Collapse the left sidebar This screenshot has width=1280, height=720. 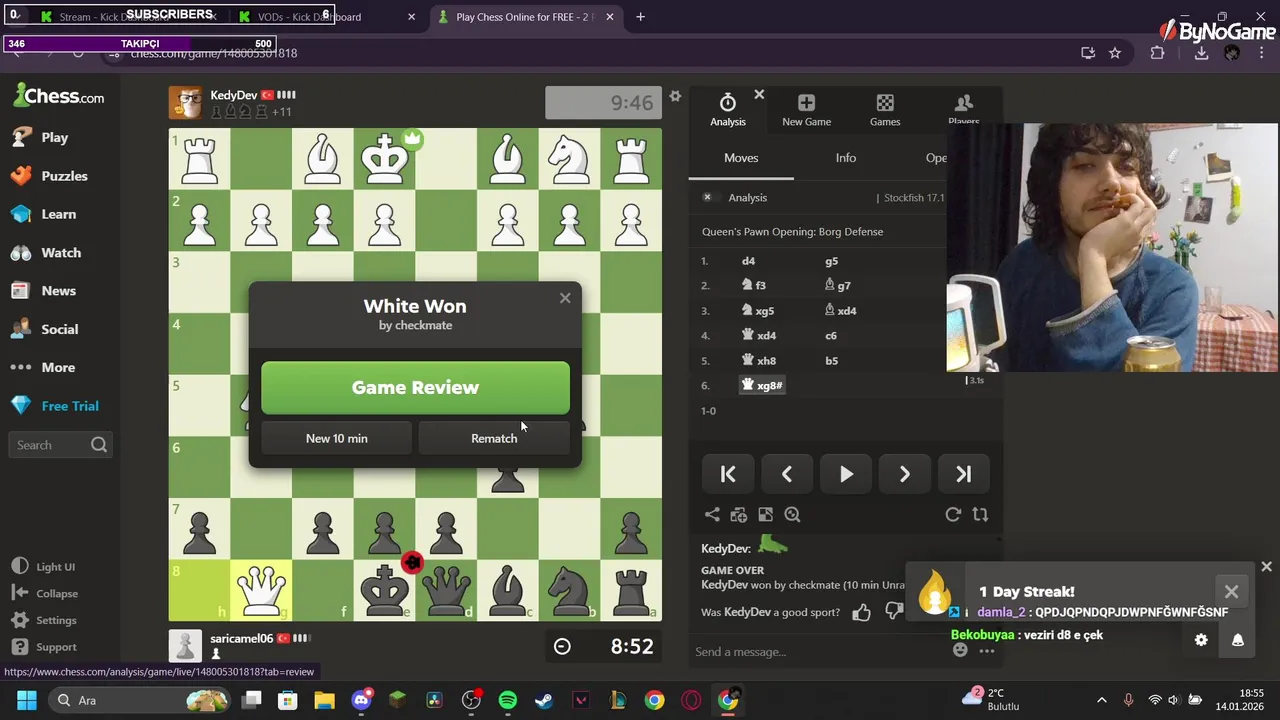coord(44,593)
